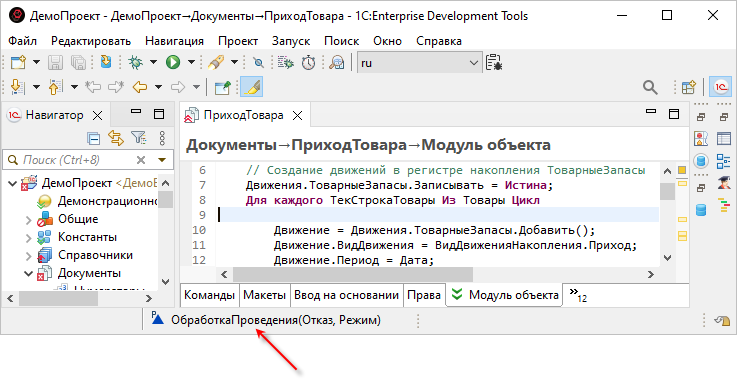
Task: Switch to the Права tab
Action: tap(424, 295)
